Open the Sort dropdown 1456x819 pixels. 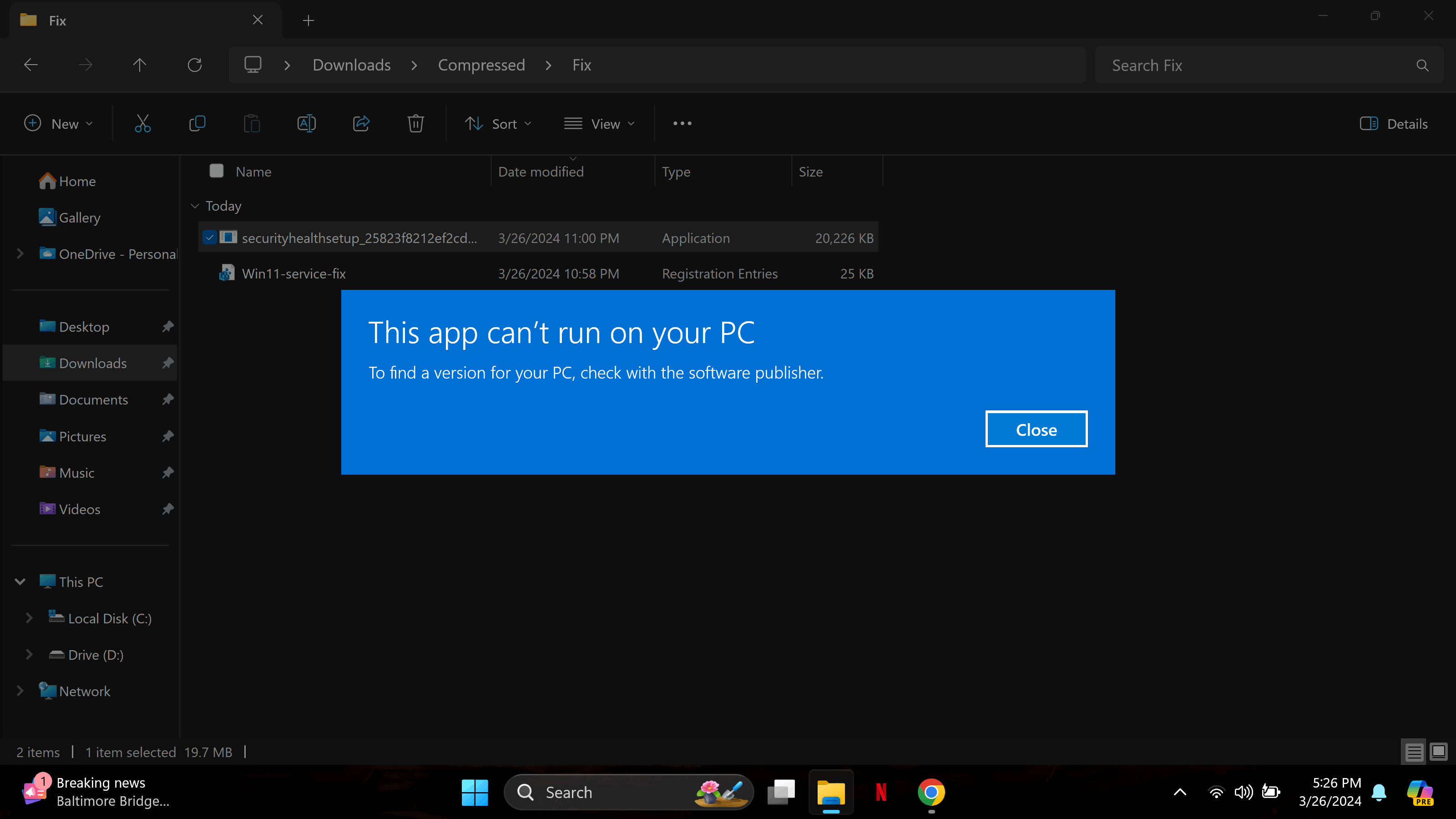click(497, 123)
